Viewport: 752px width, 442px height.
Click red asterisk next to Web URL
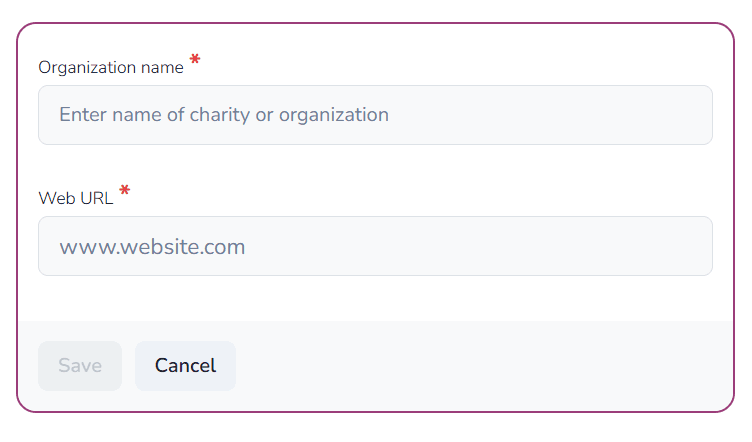(125, 191)
